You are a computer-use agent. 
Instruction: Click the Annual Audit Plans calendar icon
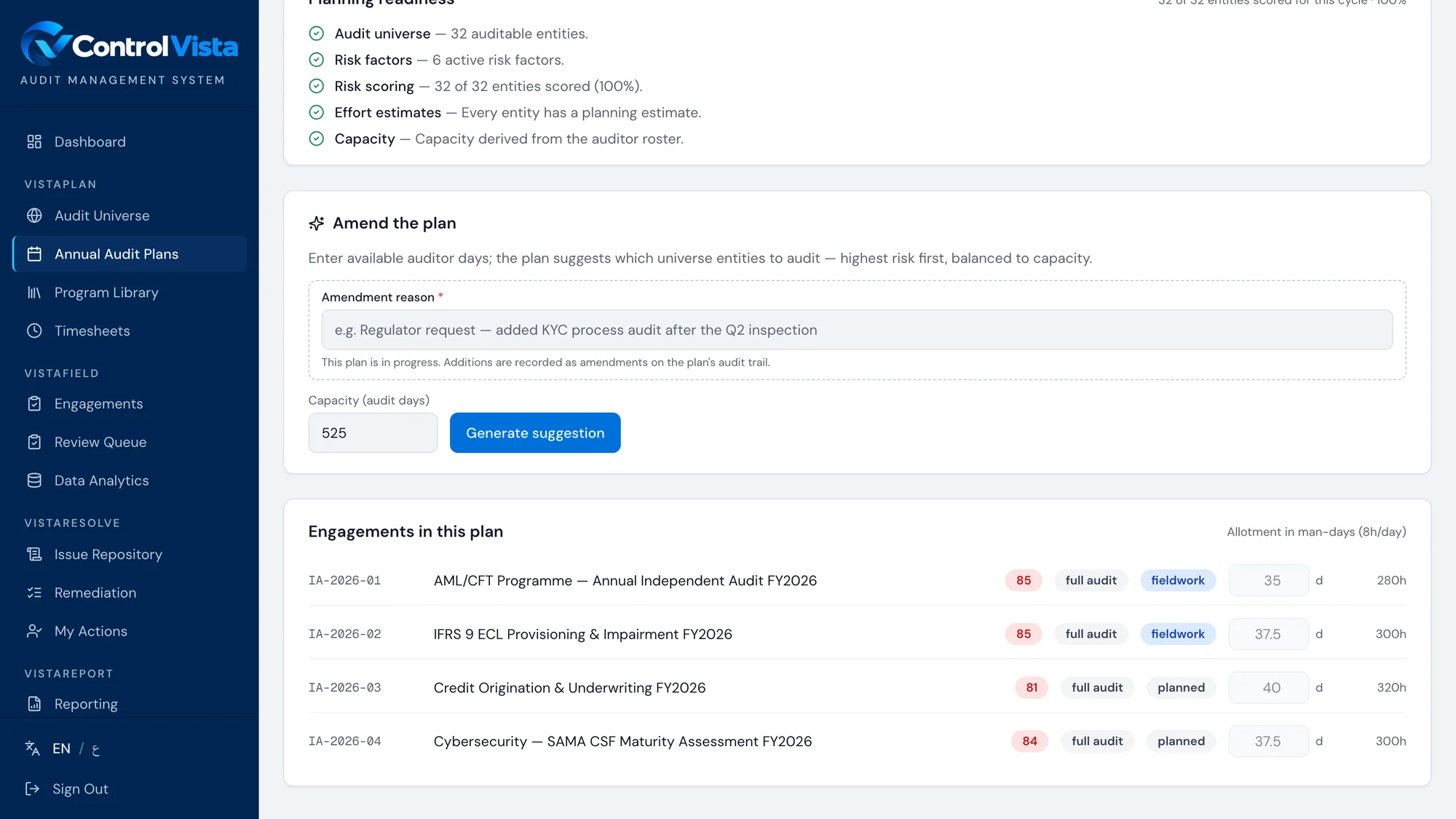click(34, 254)
